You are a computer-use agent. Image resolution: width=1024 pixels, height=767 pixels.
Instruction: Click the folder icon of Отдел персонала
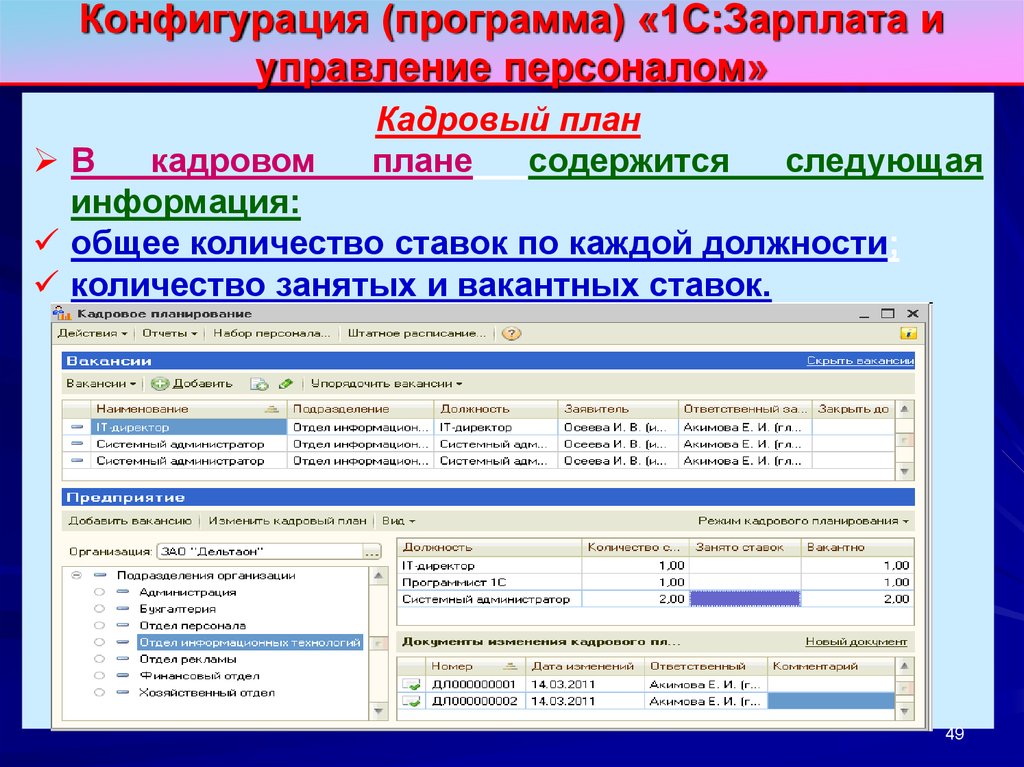(123, 625)
